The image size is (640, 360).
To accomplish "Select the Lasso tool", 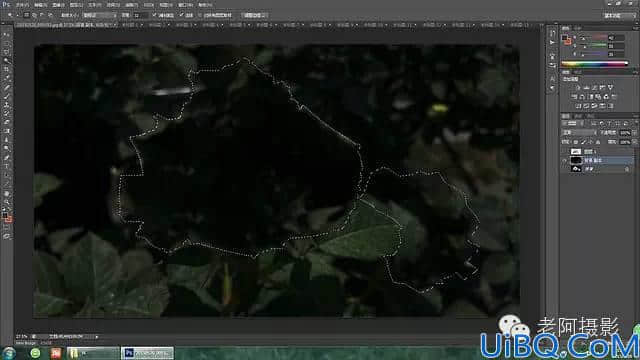I will pos(6,52).
